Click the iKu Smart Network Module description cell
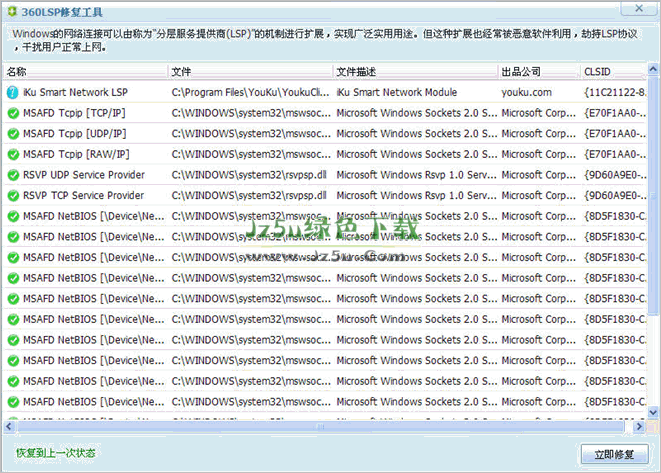Image resolution: width=661 pixels, height=473 pixels. point(397,92)
